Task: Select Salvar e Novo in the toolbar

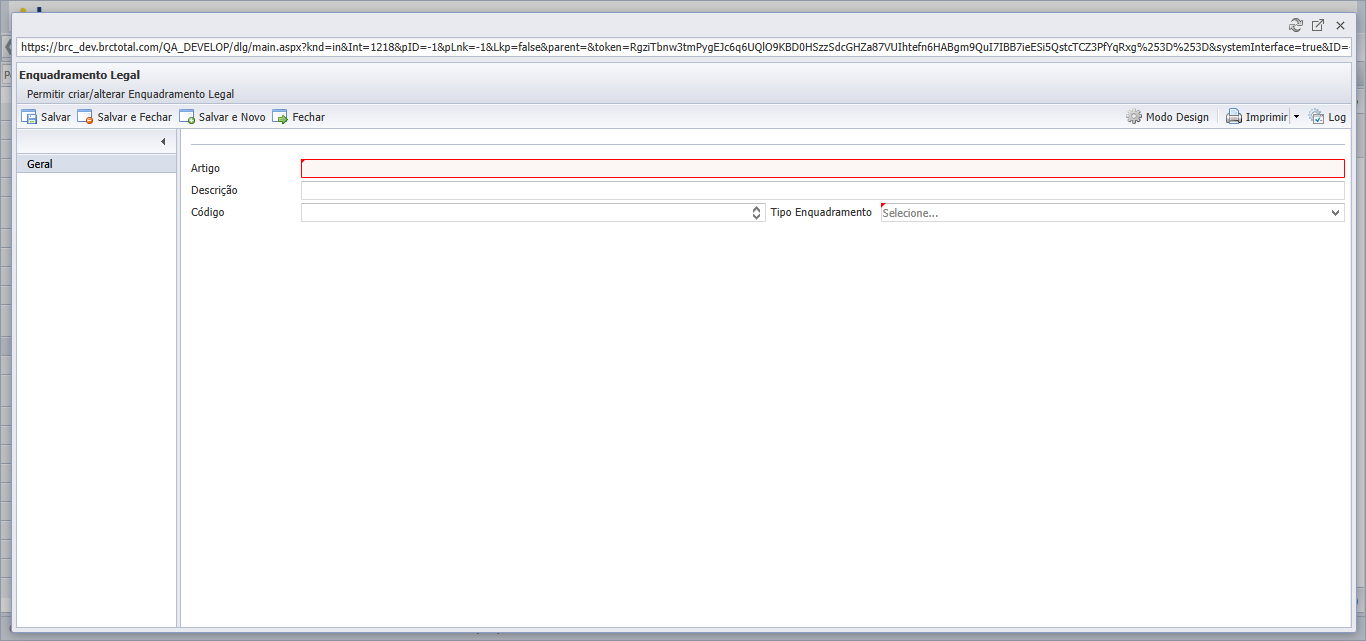Action: 222,117
